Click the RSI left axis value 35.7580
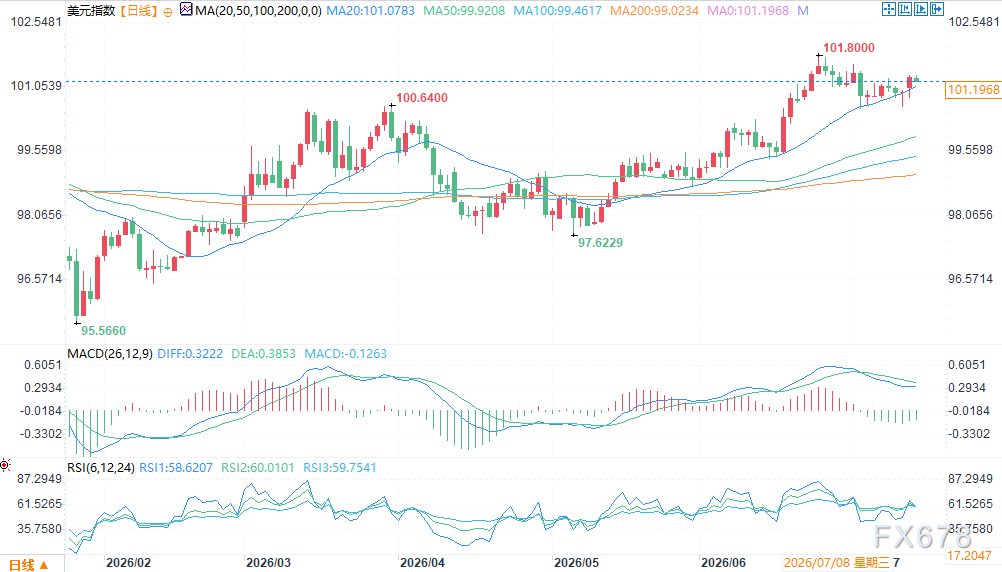1002x572 pixels. [x=40, y=529]
